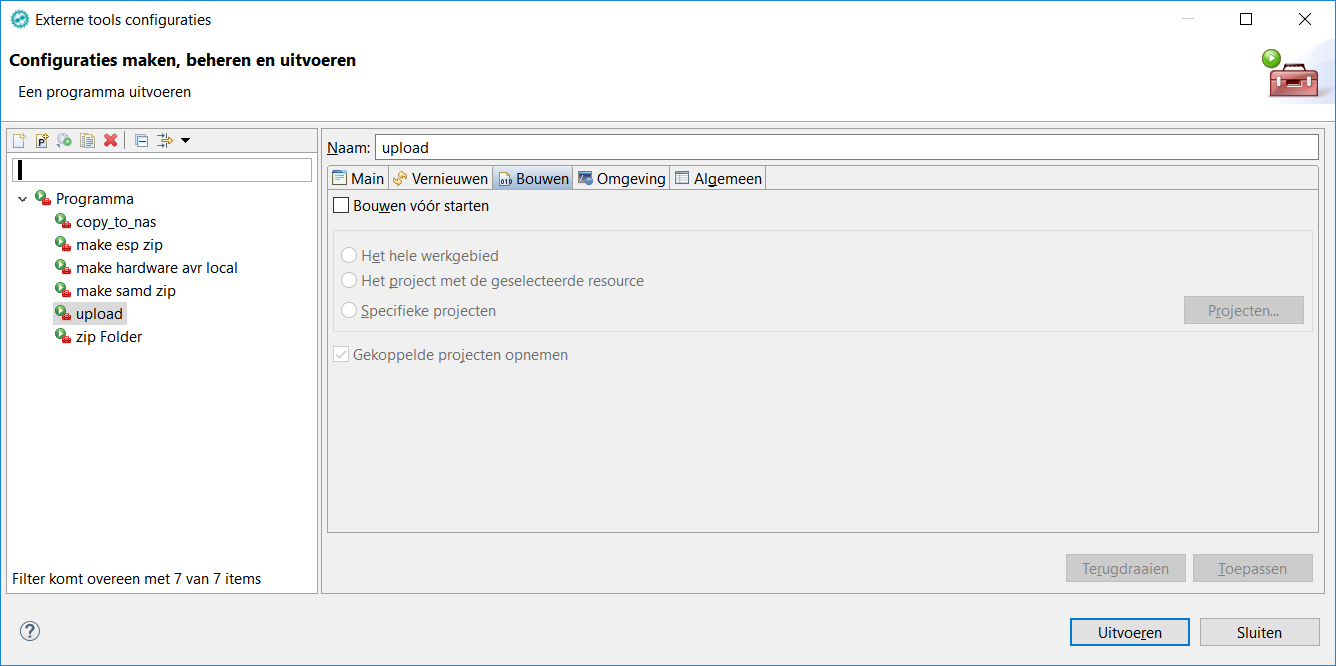Close the dialog with the Sluiten button
Image resolution: width=1336 pixels, height=666 pixels.
1259,631
